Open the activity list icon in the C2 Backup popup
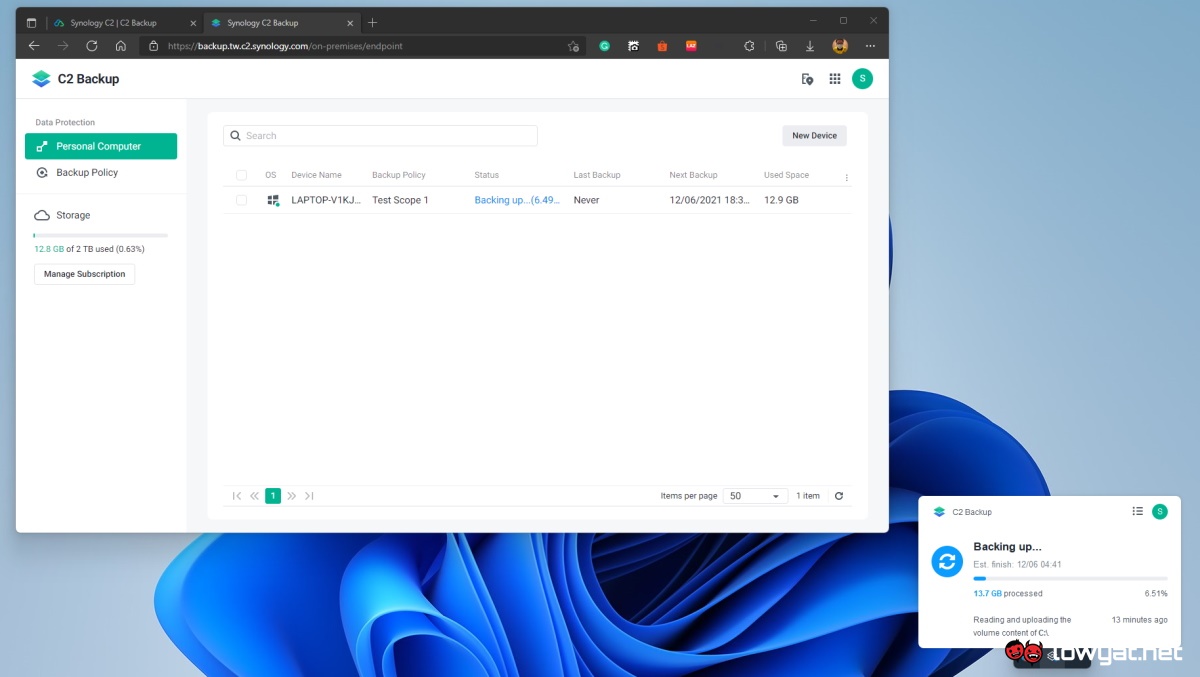The width and height of the screenshot is (1200, 677). pos(1137,511)
